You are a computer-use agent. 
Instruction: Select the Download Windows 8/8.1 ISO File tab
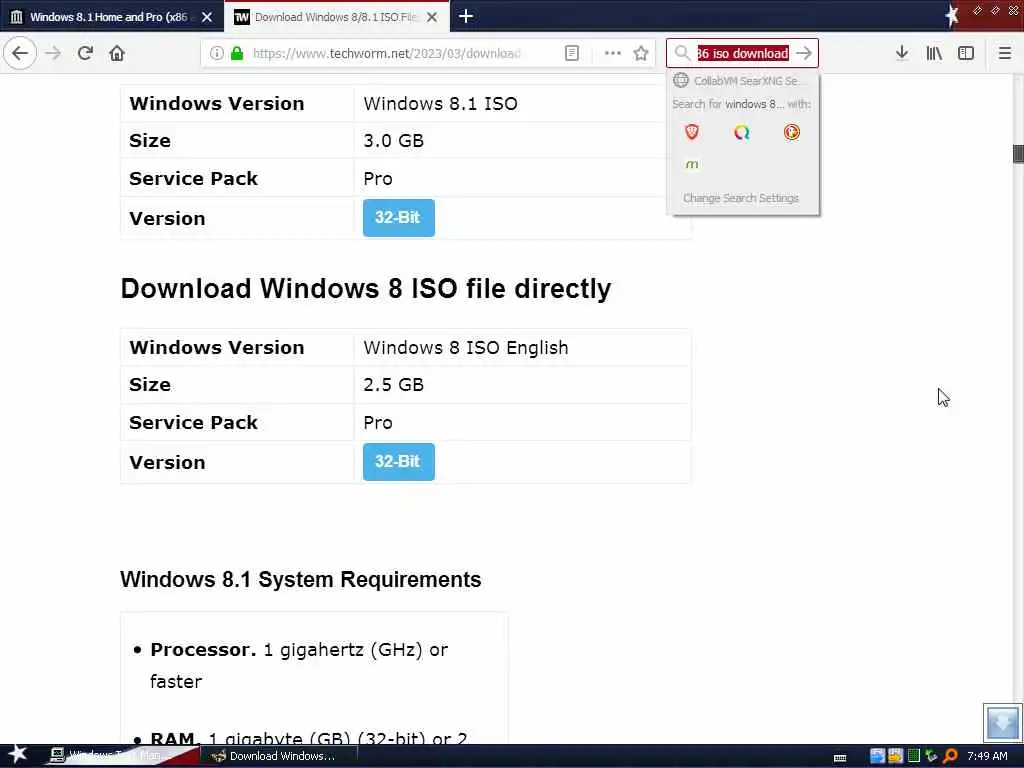[336, 17]
